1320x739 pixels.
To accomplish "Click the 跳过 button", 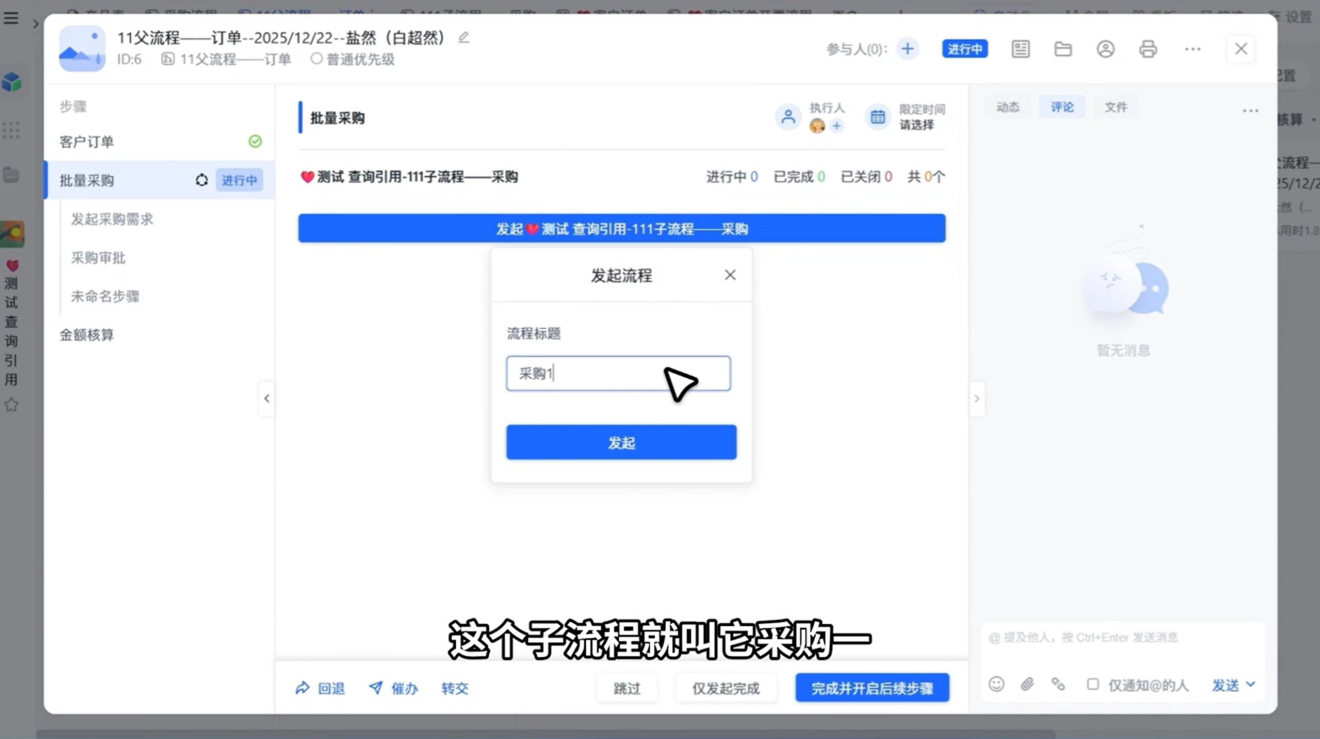I will tap(627, 688).
